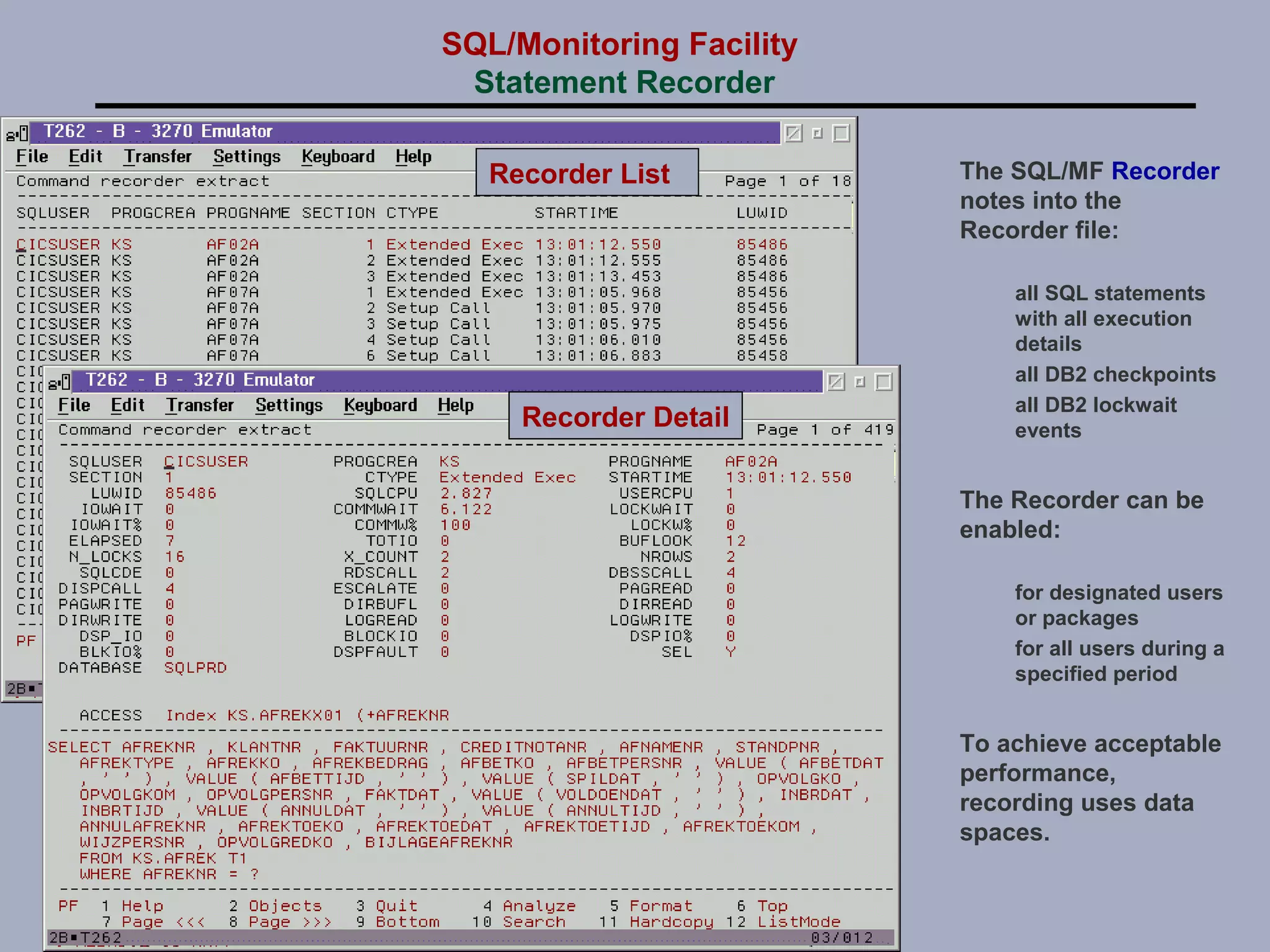Click the PROGNAME column header in Recorder List
Image resolution: width=1270 pixels, height=952 pixels.
(248, 213)
